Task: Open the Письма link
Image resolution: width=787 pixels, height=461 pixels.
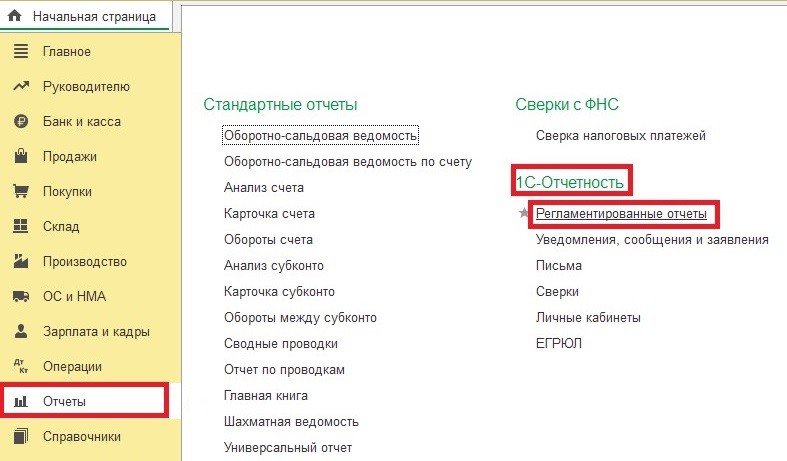Action: [x=559, y=266]
